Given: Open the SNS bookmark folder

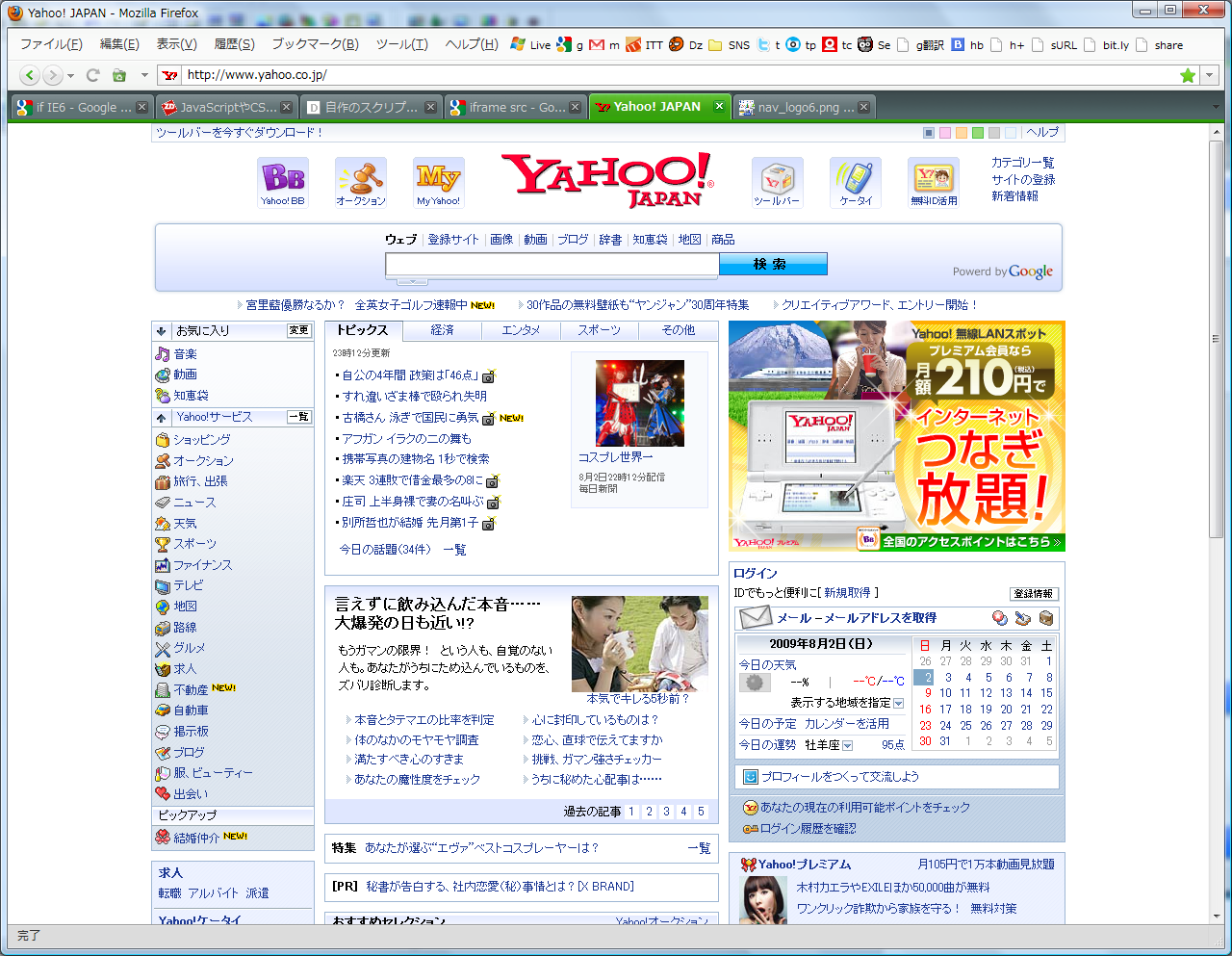Looking at the screenshot, I should coord(729,44).
